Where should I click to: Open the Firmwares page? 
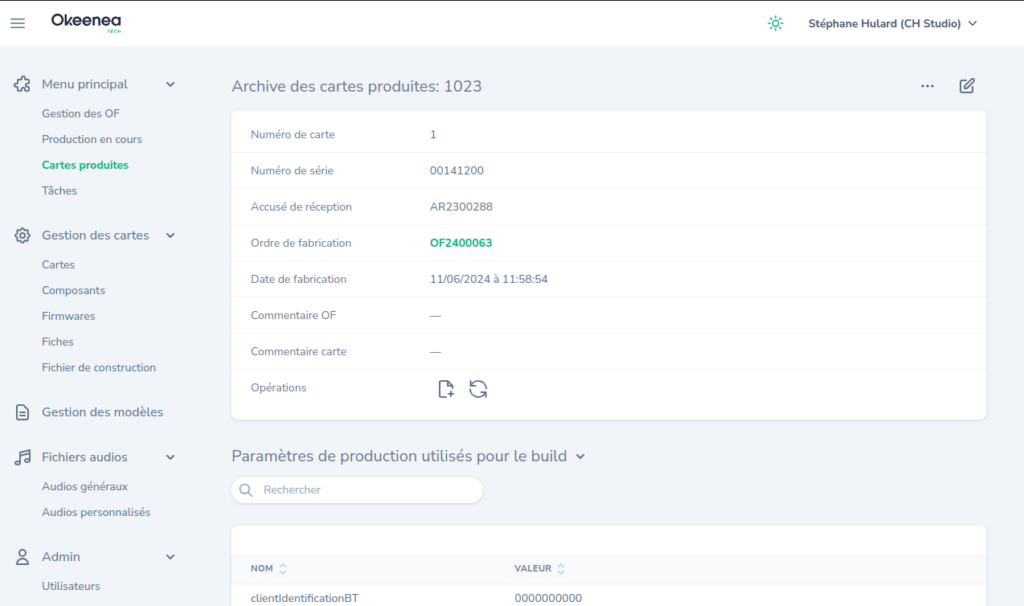[68, 316]
